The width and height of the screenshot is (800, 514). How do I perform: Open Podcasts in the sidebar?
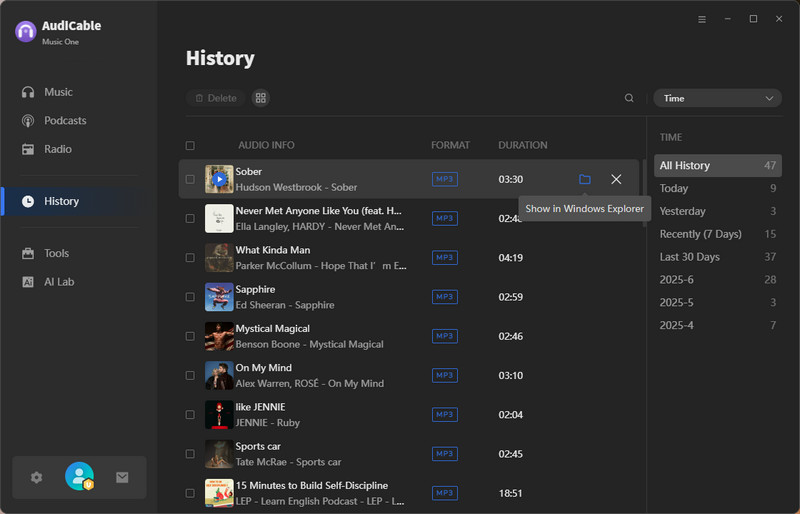click(65, 121)
